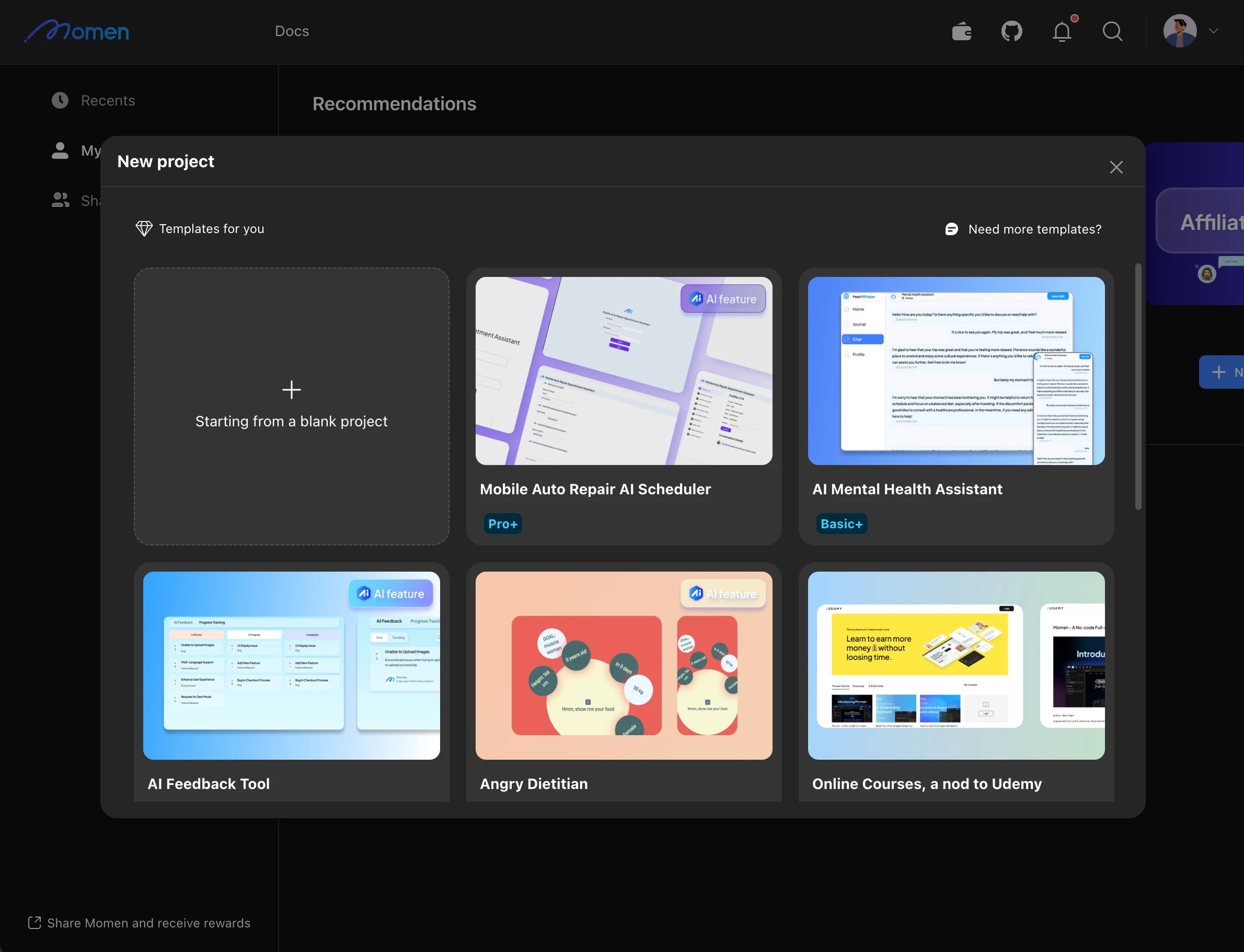
Task: Click the Momen logo
Action: click(x=77, y=31)
